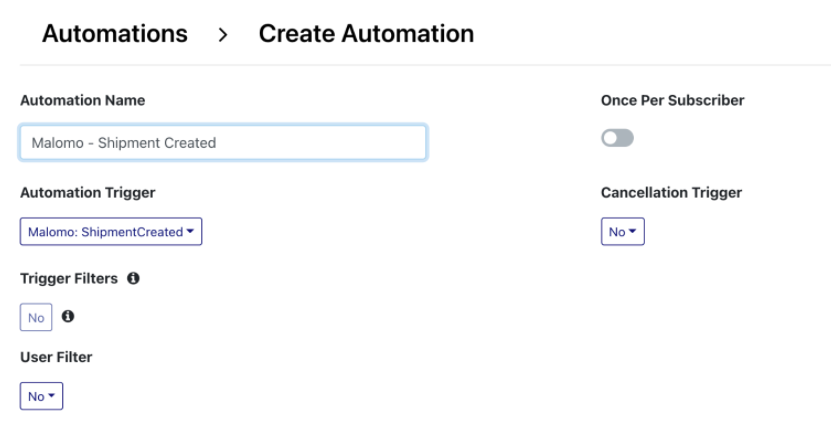The height and width of the screenshot is (445, 831).
Task: Enable the Once Per Subscriber switch
Action: 617,138
